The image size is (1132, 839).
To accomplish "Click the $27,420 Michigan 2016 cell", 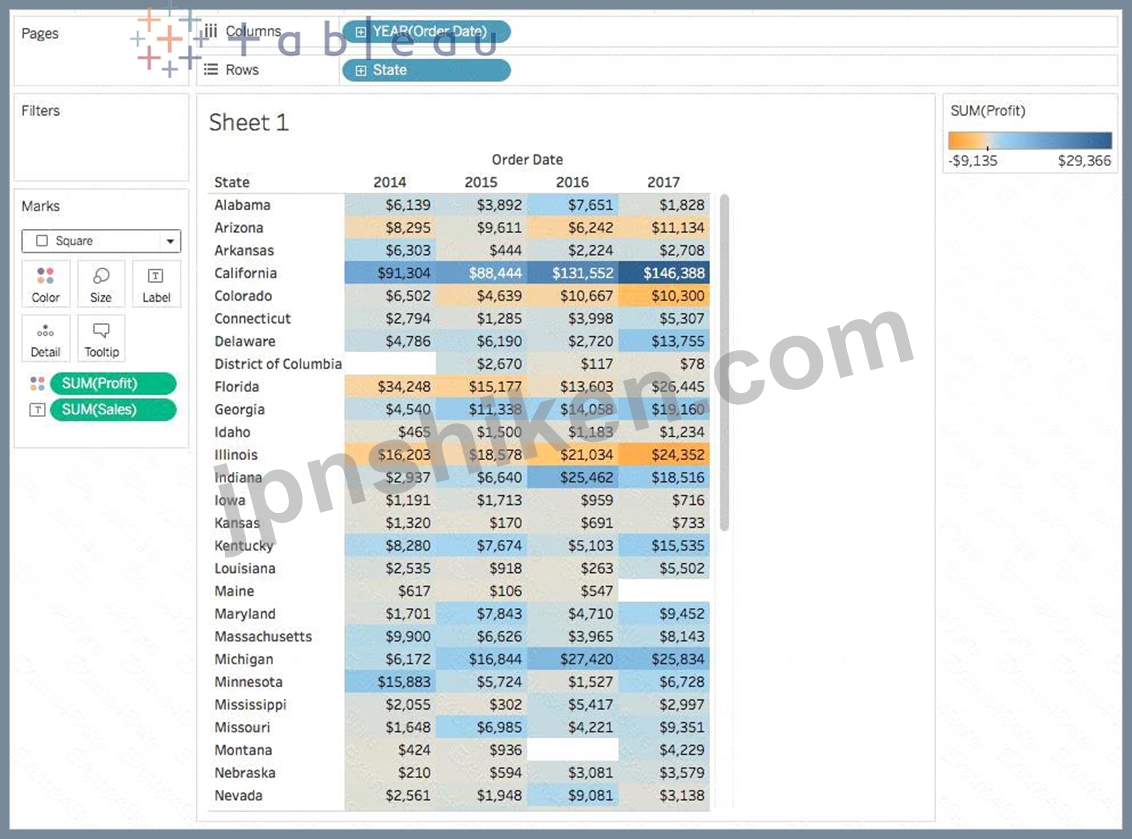I will (x=573, y=659).
